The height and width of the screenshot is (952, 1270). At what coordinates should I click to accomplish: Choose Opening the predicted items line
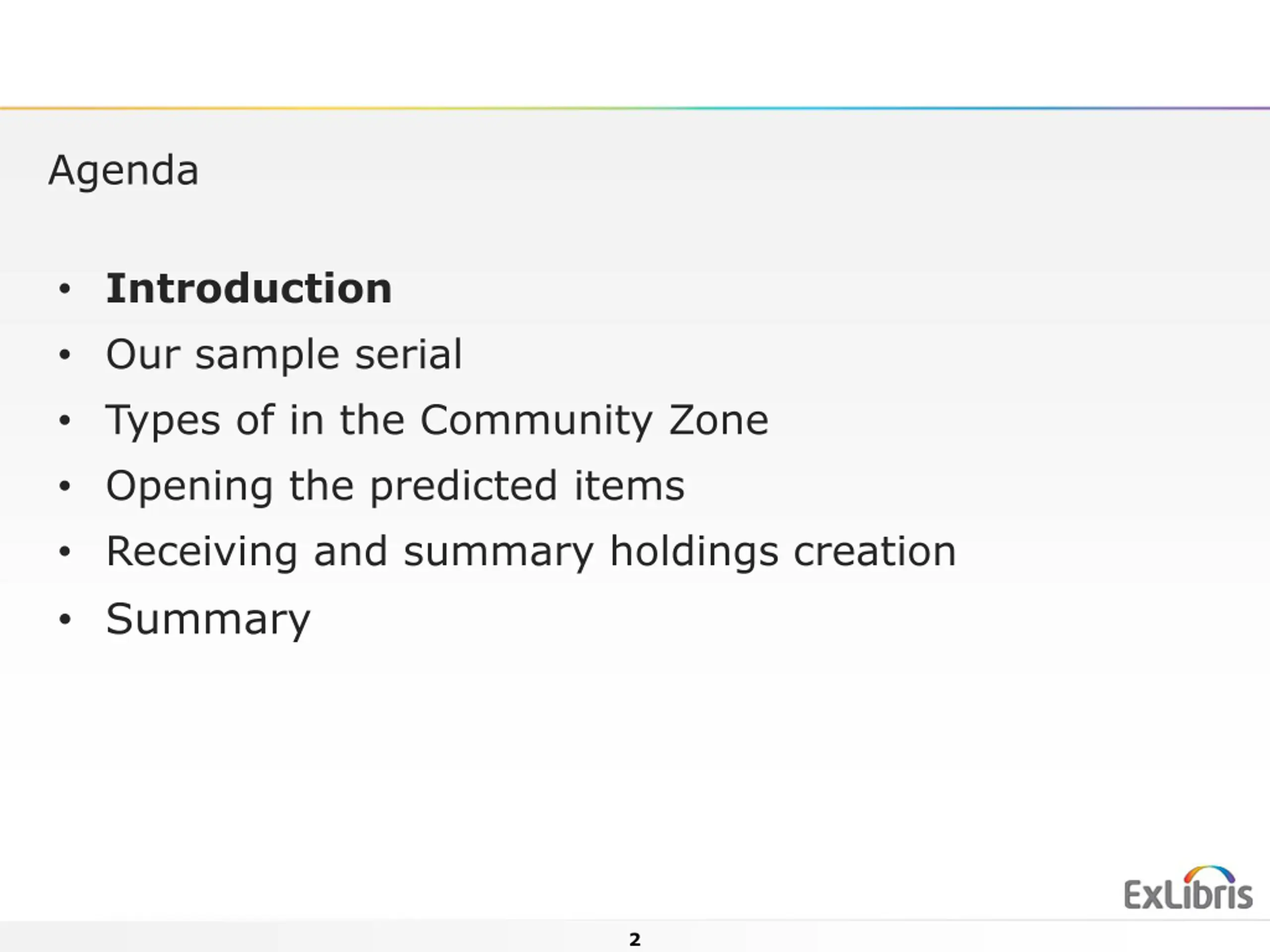(395, 486)
